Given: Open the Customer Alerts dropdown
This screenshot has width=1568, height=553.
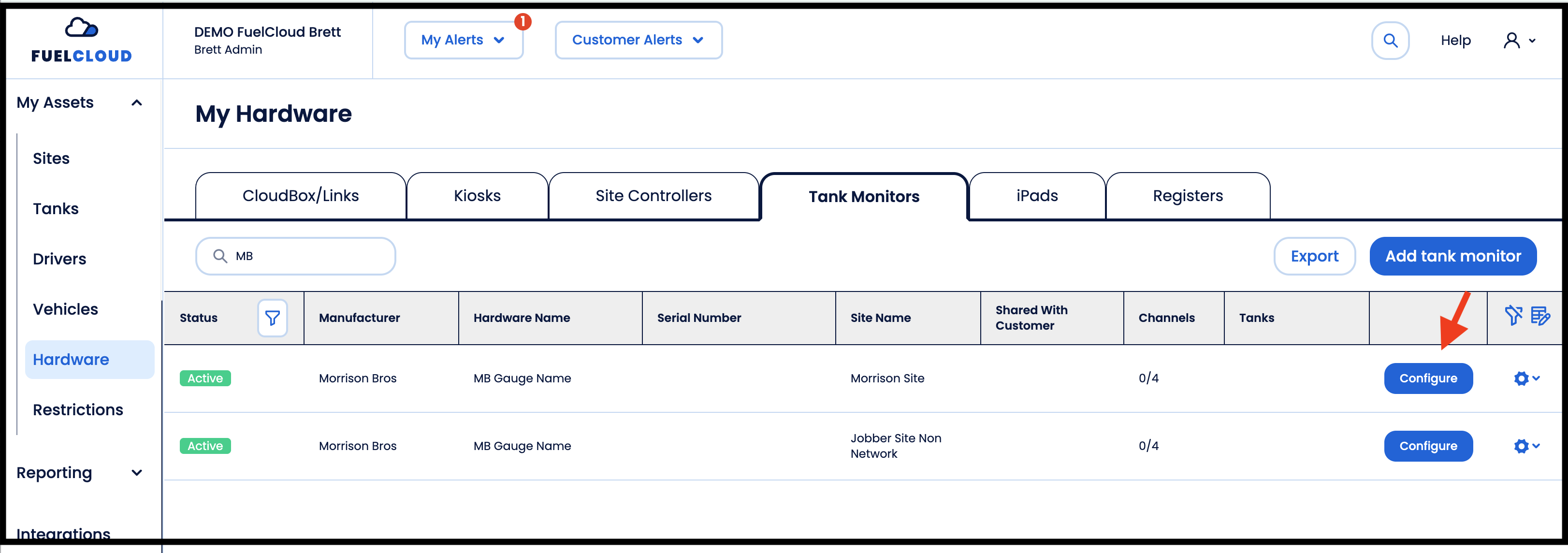Looking at the screenshot, I should point(639,40).
